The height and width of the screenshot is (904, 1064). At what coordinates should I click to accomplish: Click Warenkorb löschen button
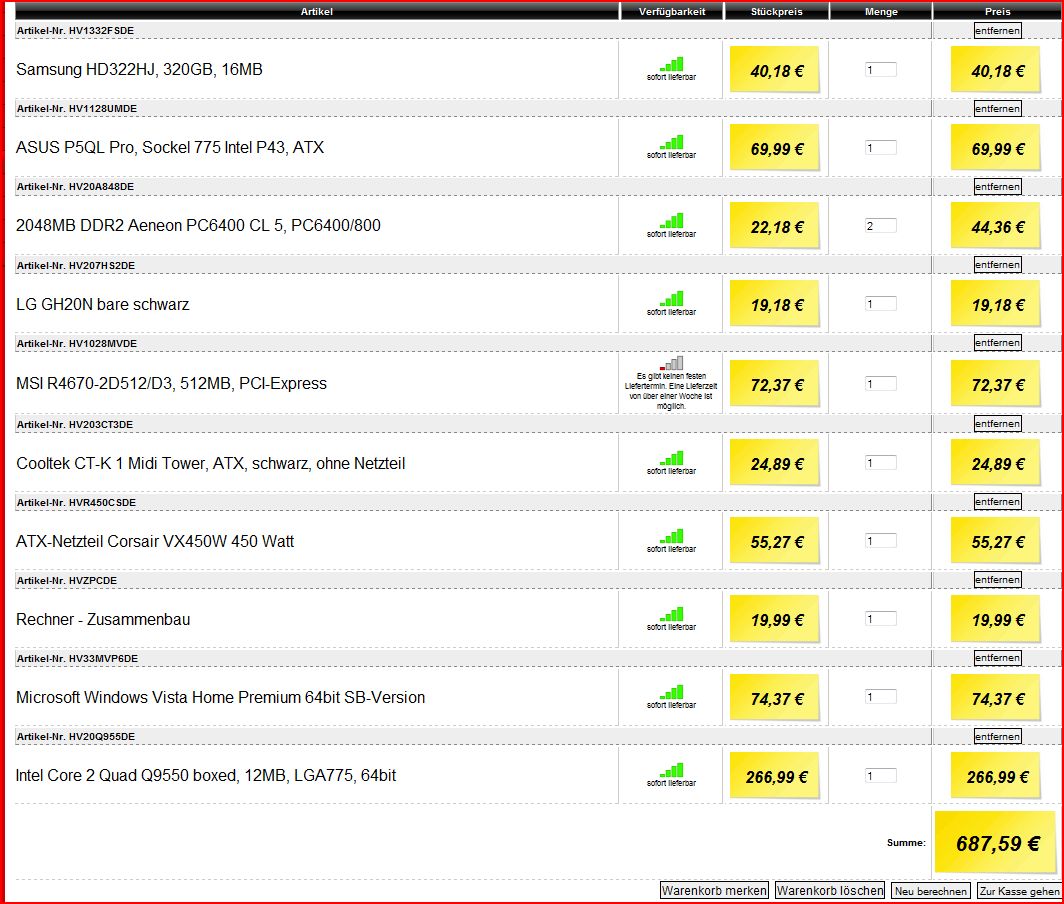tap(830, 890)
